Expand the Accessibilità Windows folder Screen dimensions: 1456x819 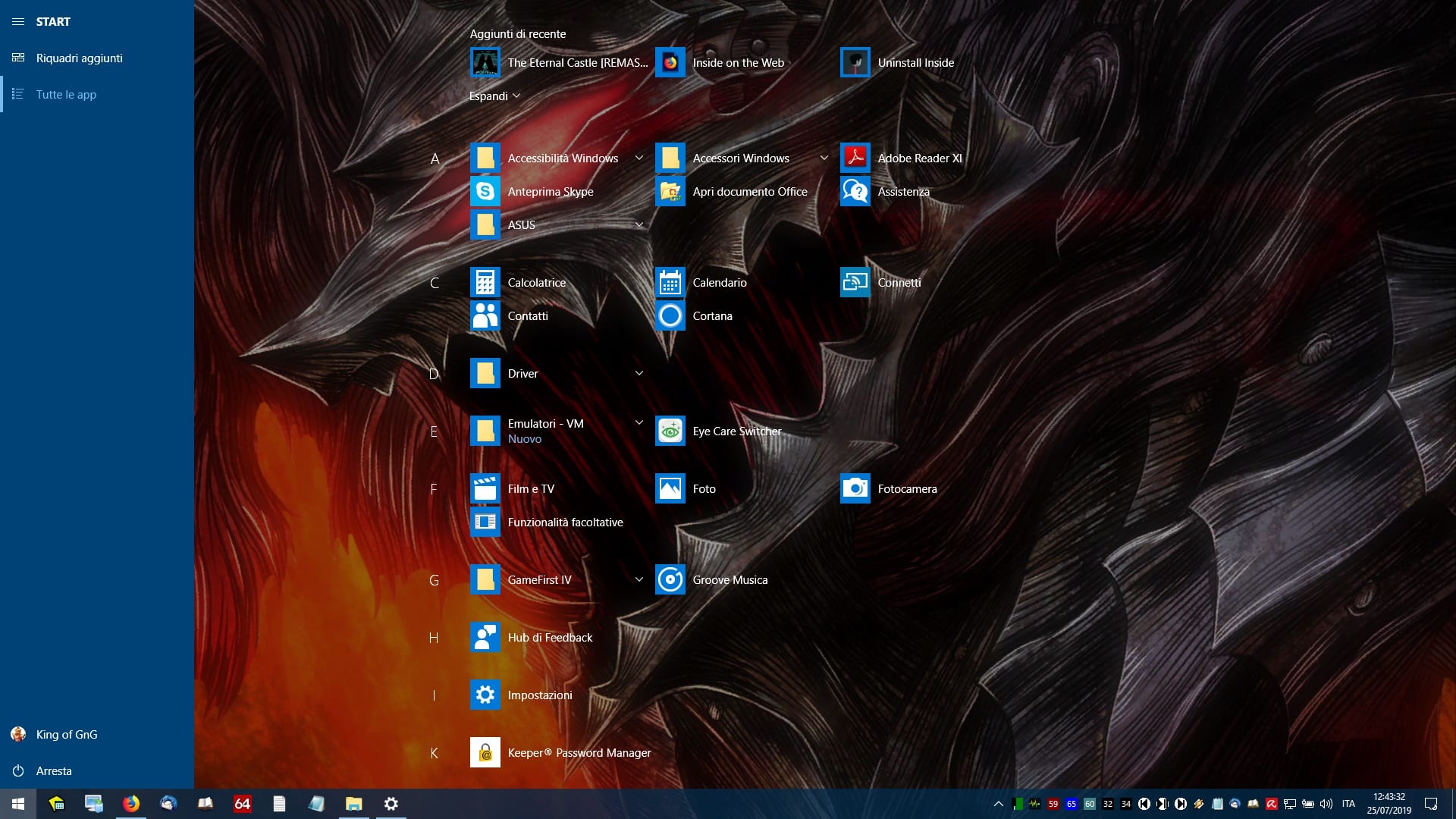coord(639,158)
